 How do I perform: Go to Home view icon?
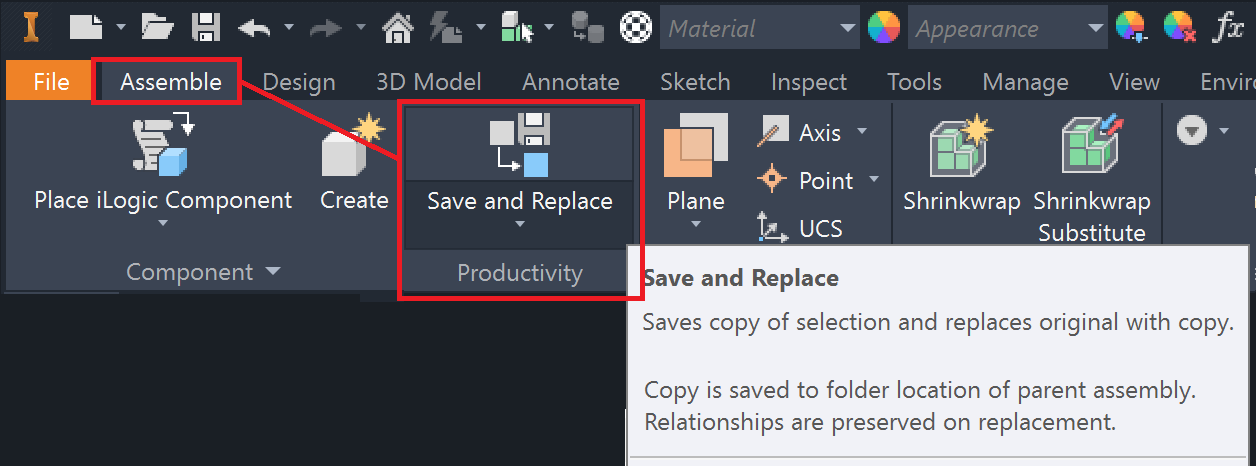pyautogui.click(x=398, y=27)
